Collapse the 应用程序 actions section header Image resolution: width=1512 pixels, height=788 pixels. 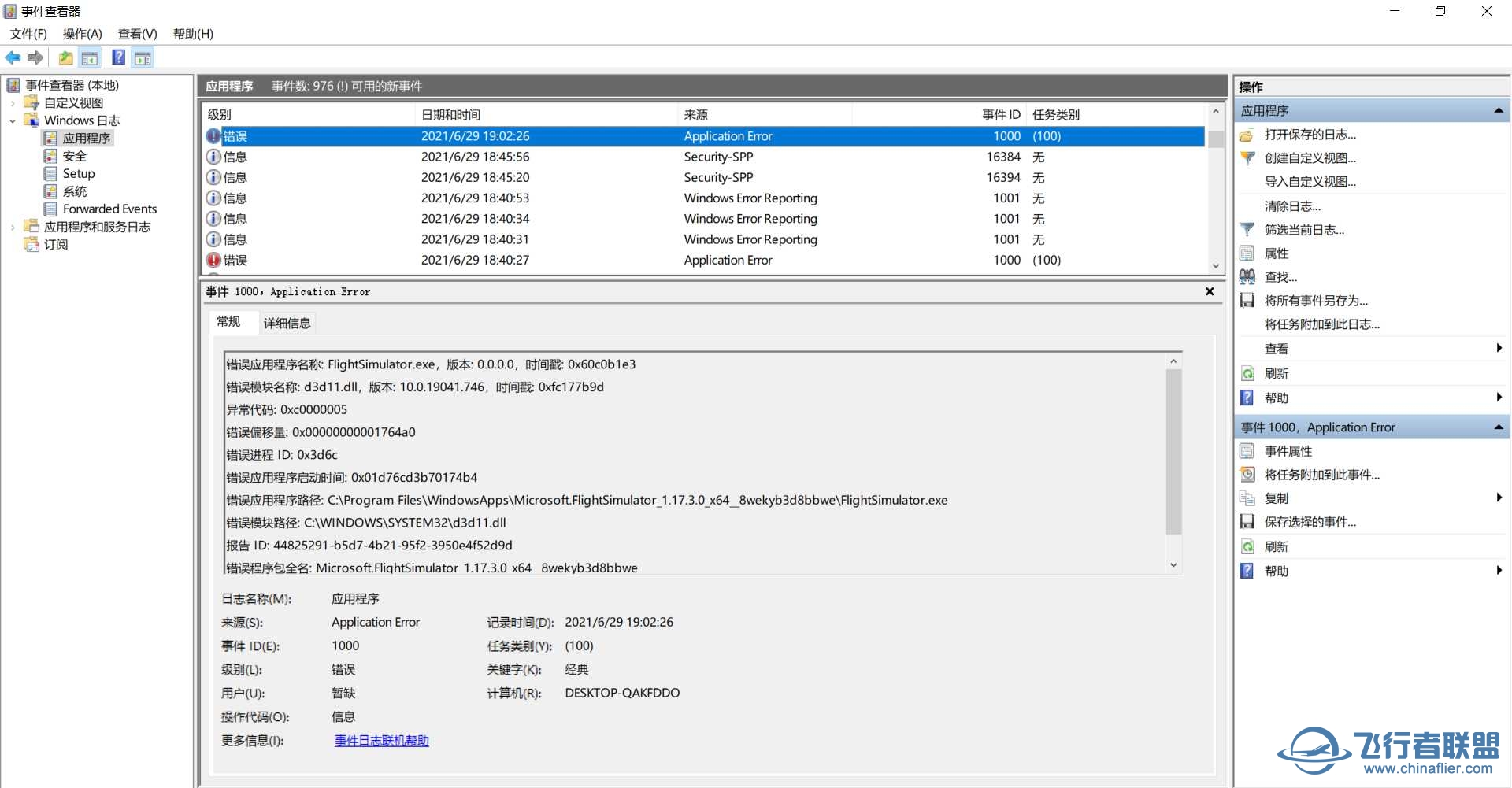[x=1499, y=111]
